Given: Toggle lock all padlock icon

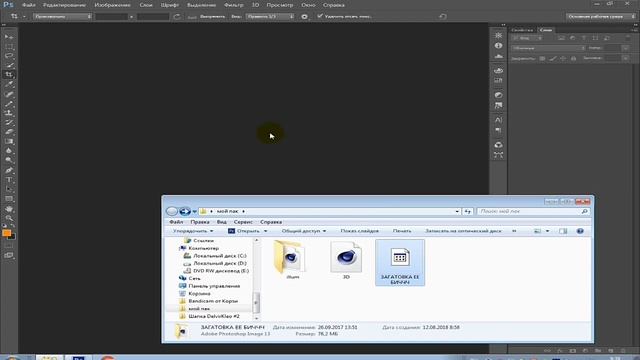Looking at the screenshot, I should pos(573,58).
